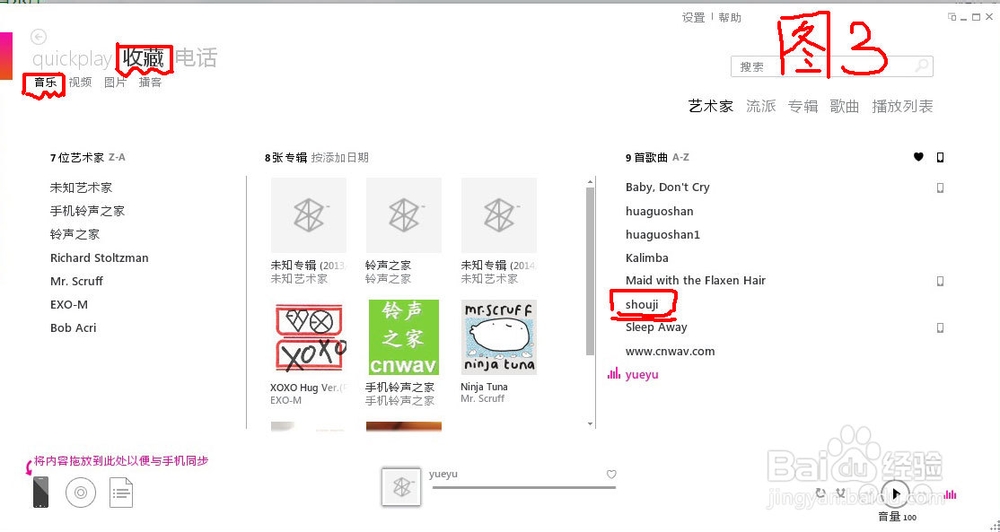The width and height of the screenshot is (1000, 532).
Task: Open the playlist document icon
Action: pyautogui.click(x=121, y=492)
